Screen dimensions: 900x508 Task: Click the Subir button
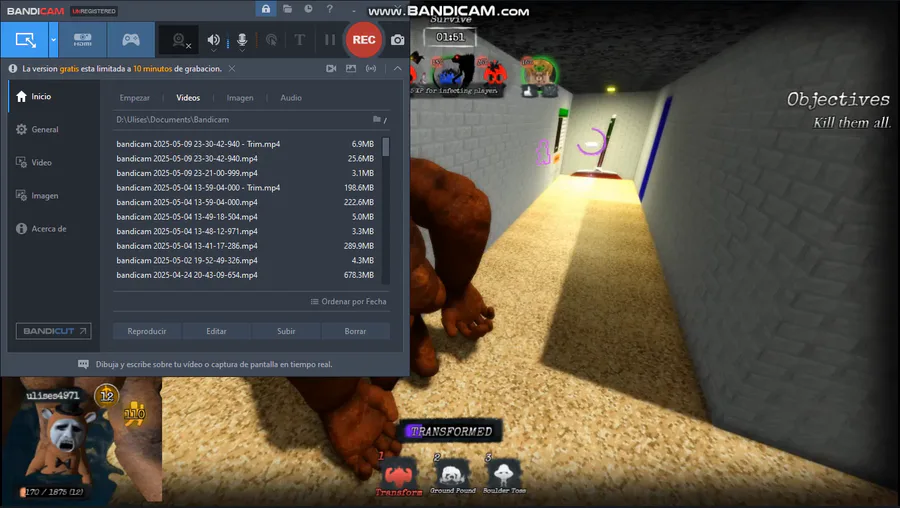(x=286, y=331)
